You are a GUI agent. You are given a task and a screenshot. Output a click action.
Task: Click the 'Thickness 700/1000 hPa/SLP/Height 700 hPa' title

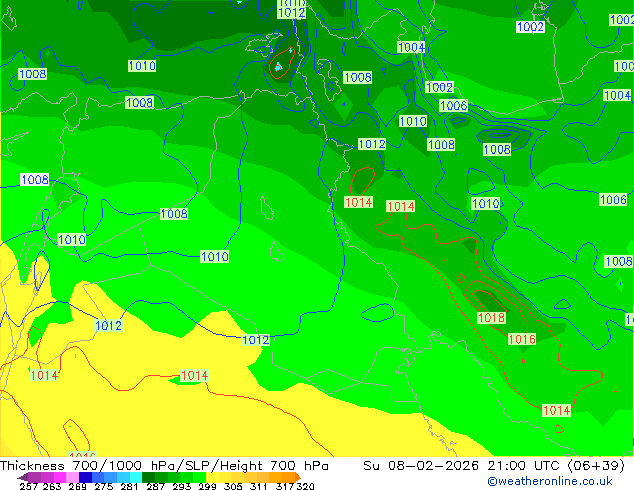(164, 466)
